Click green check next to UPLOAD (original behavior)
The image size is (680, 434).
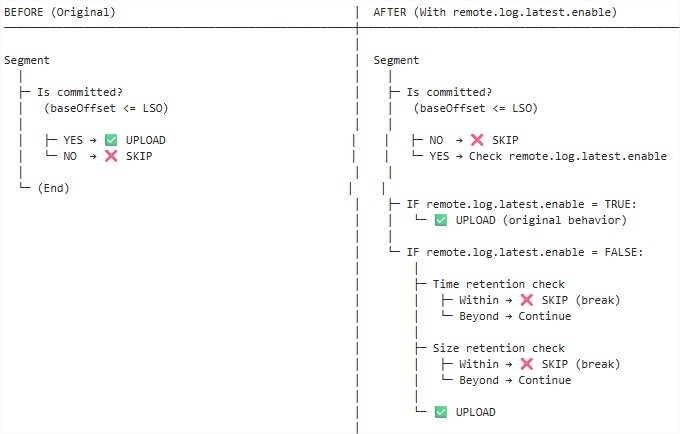point(441,220)
